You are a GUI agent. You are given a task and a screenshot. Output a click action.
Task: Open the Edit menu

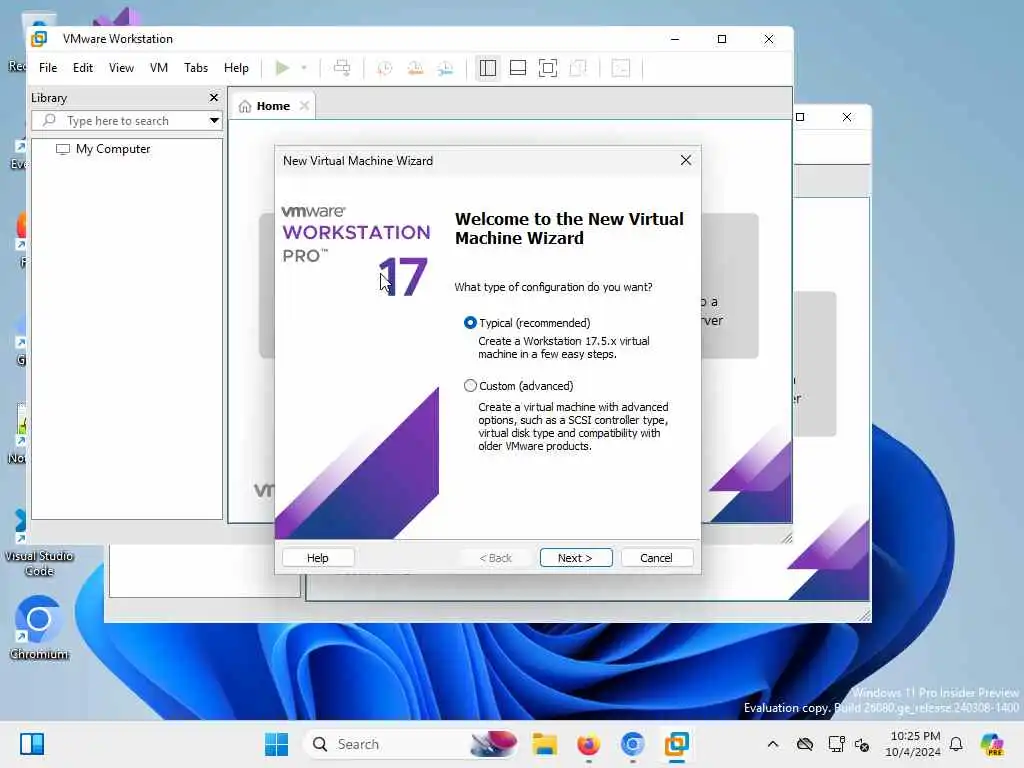82,68
